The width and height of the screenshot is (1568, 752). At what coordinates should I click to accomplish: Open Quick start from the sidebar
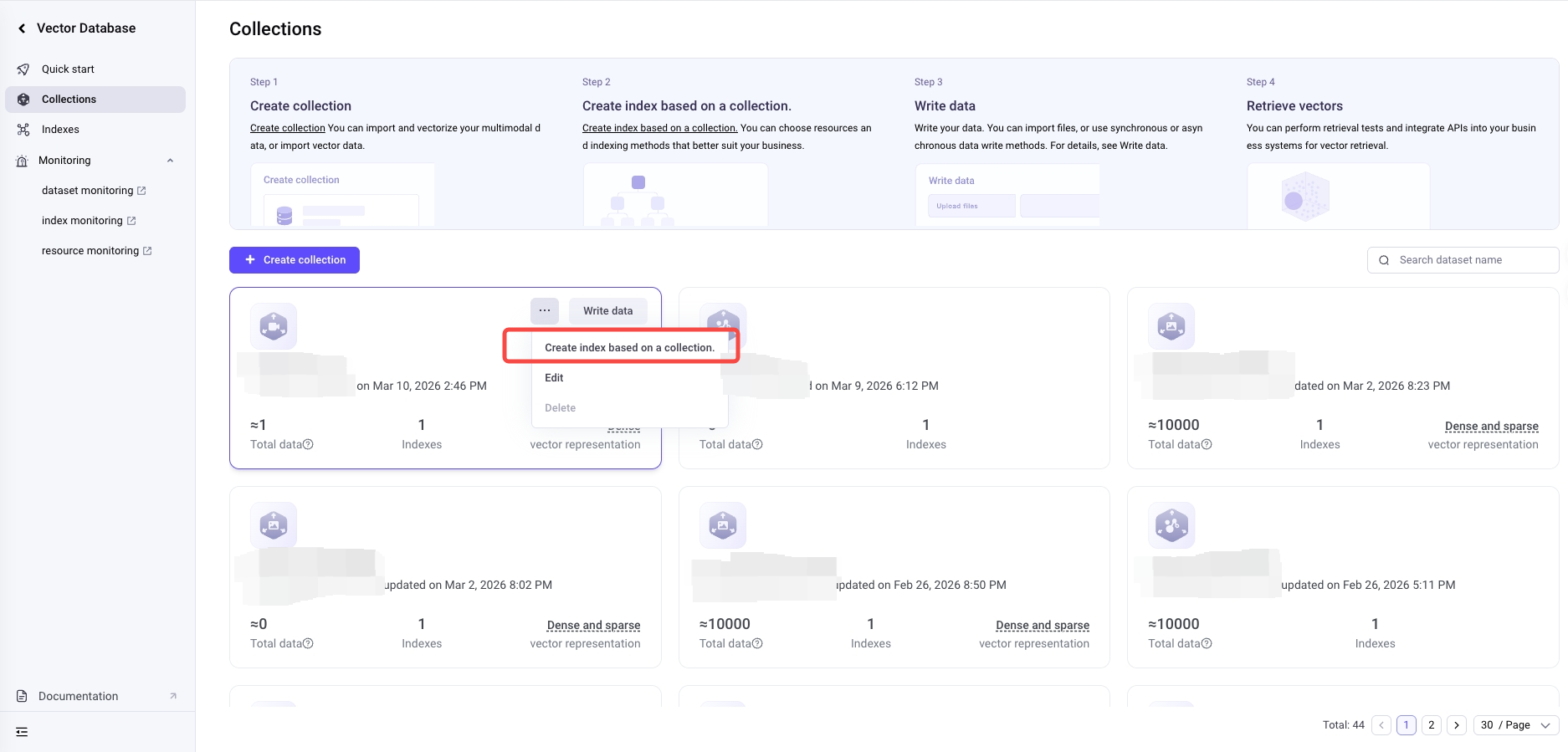coord(68,69)
